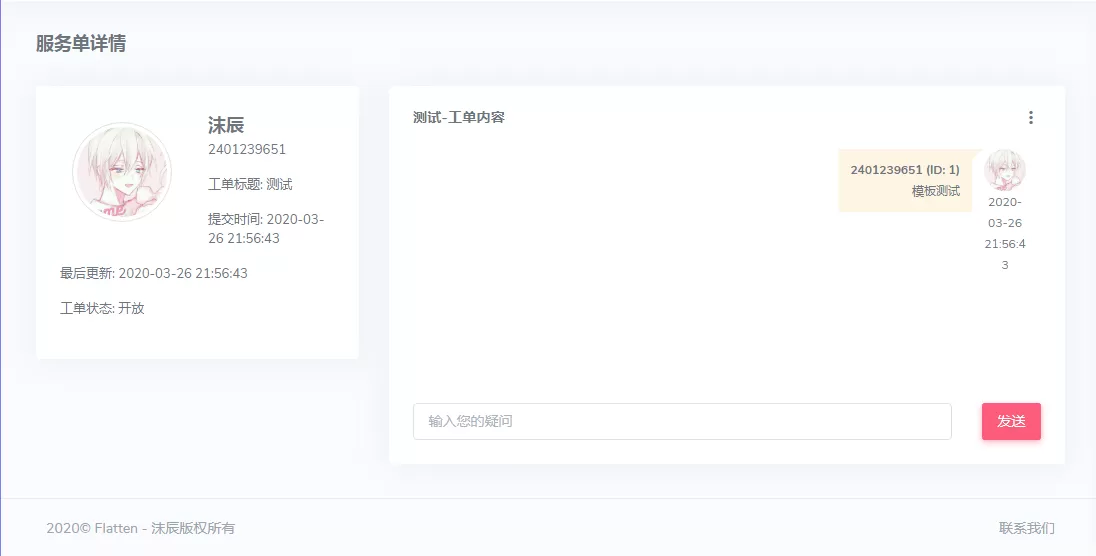Click the sender label 2401239651 (ID: 1)
This screenshot has height=556, width=1096.
[904, 170]
